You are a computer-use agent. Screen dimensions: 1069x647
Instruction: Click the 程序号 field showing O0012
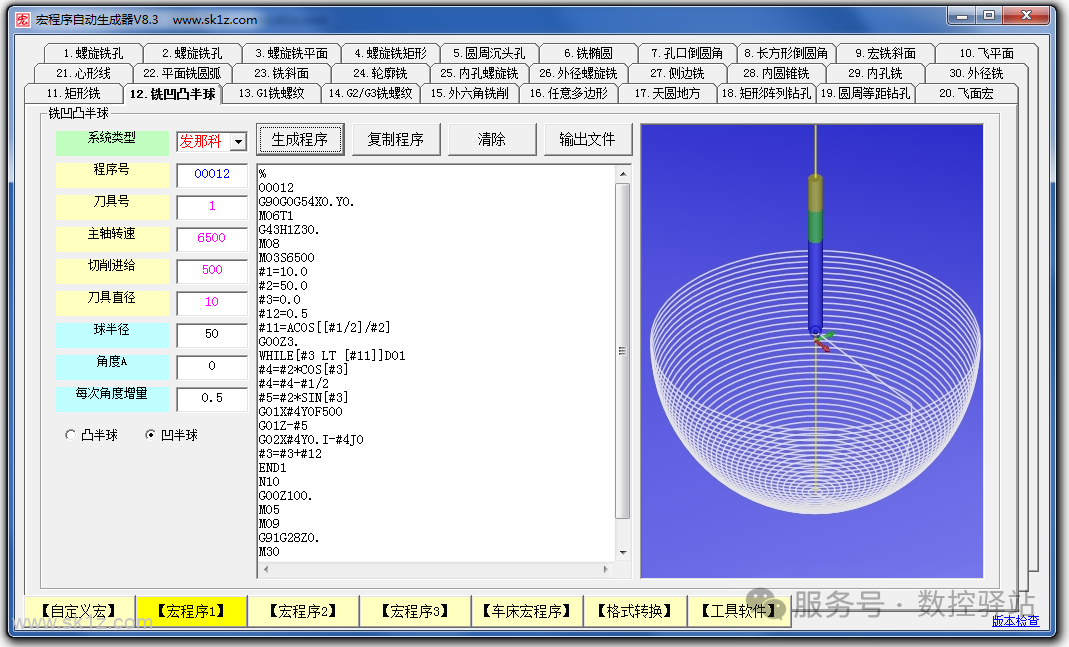[x=212, y=175]
